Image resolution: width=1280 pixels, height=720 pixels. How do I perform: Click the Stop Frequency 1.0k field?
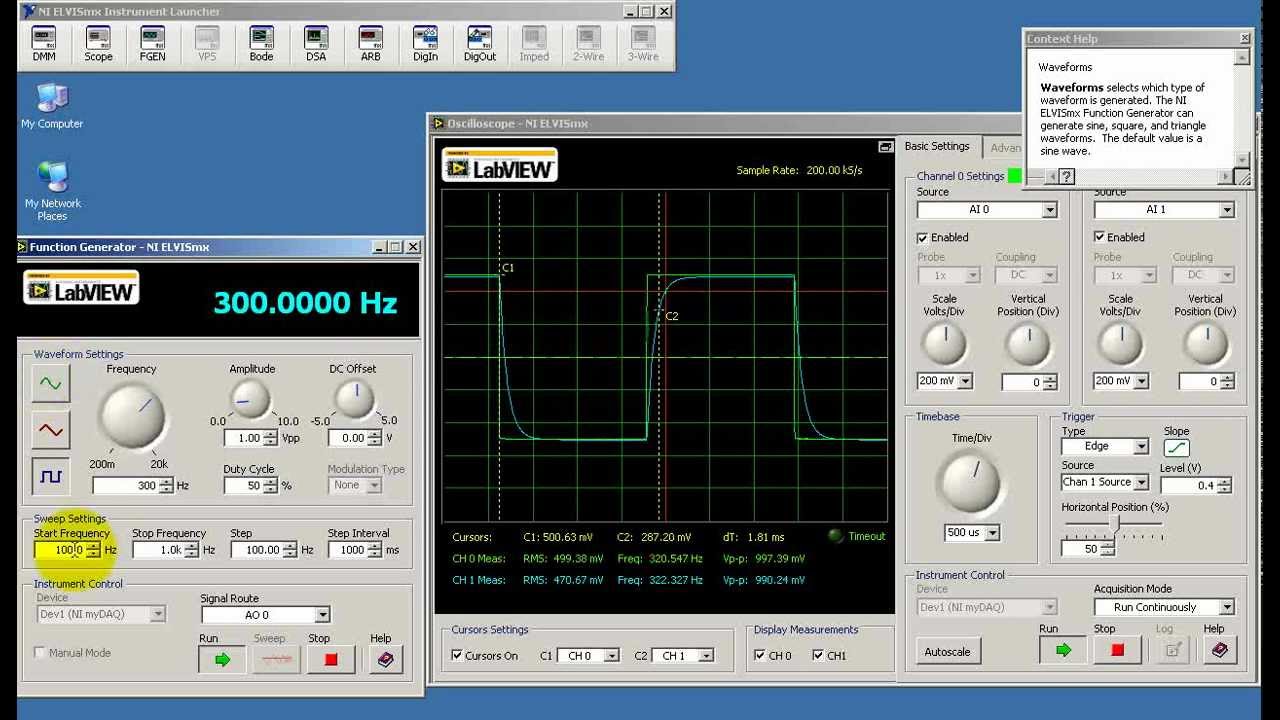[158, 550]
